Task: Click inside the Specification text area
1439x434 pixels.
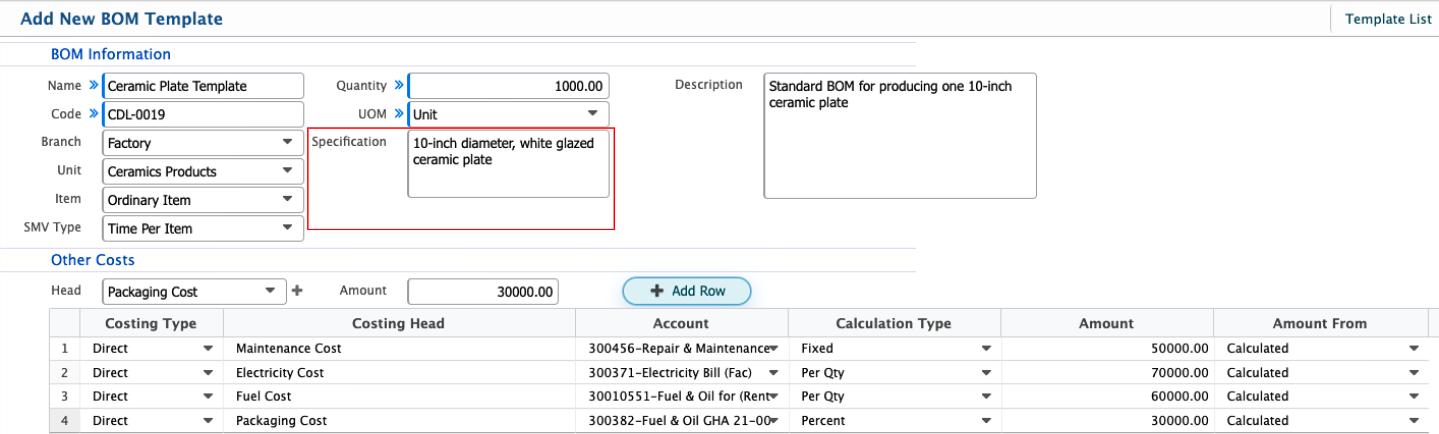Action: pyautogui.click(x=508, y=164)
